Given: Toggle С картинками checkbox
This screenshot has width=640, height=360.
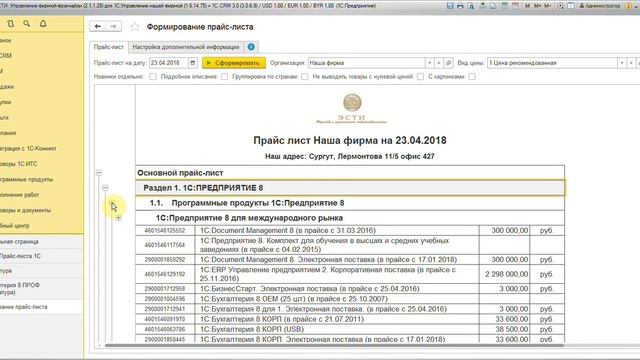Looking at the screenshot, I should [472, 76].
